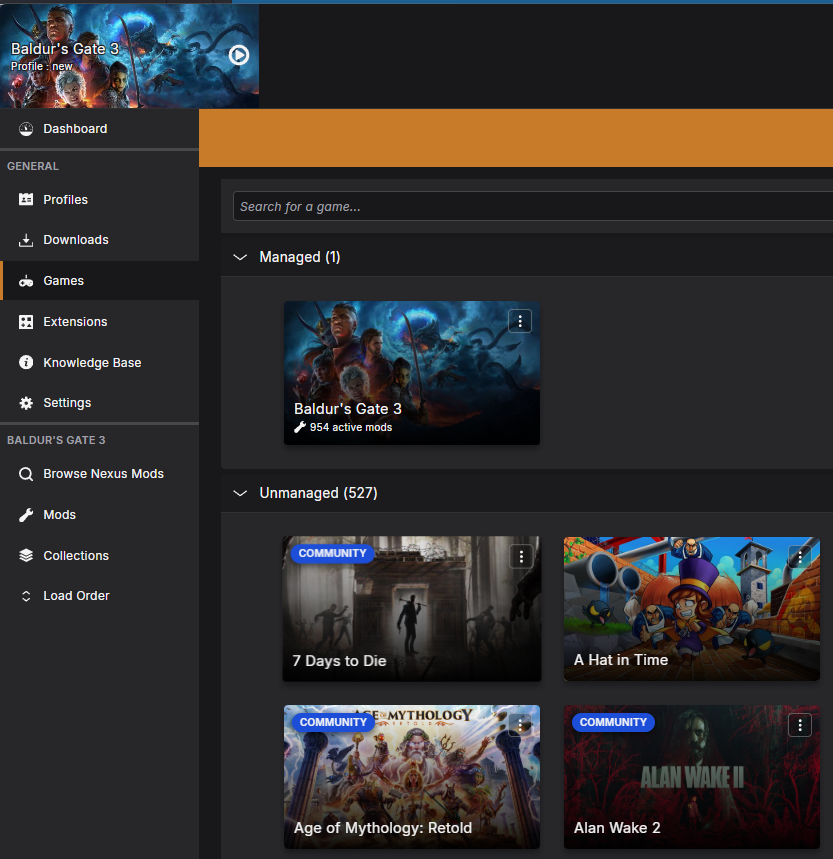Select the Age of Mythology: Retold thumbnail
Image resolution: width=833 pixels, height=859 pixels.
click(x=411, y=775)
